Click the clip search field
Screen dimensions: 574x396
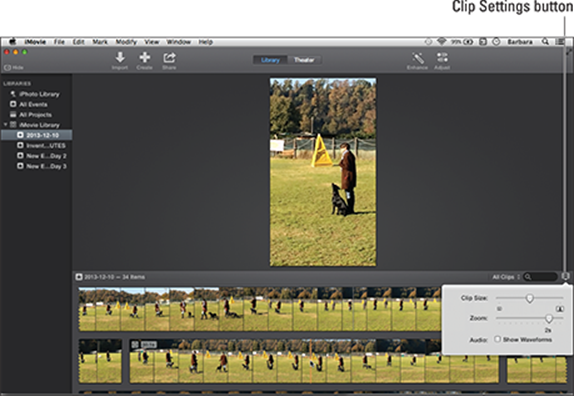(x=540, y=277)
